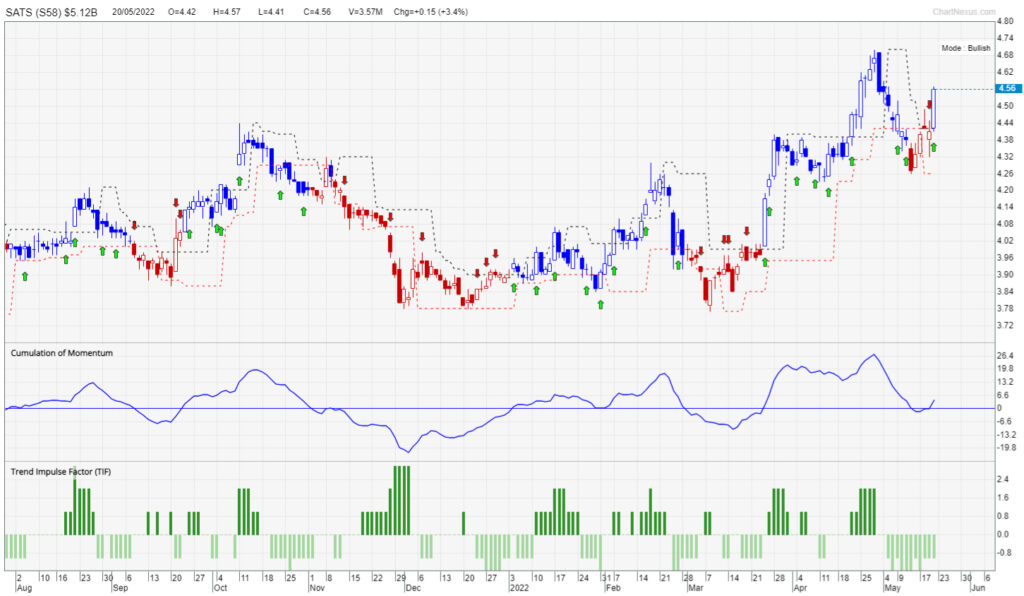
Task: Select the 20/05/2022 date in the header
Action: (x=133, y=12)
